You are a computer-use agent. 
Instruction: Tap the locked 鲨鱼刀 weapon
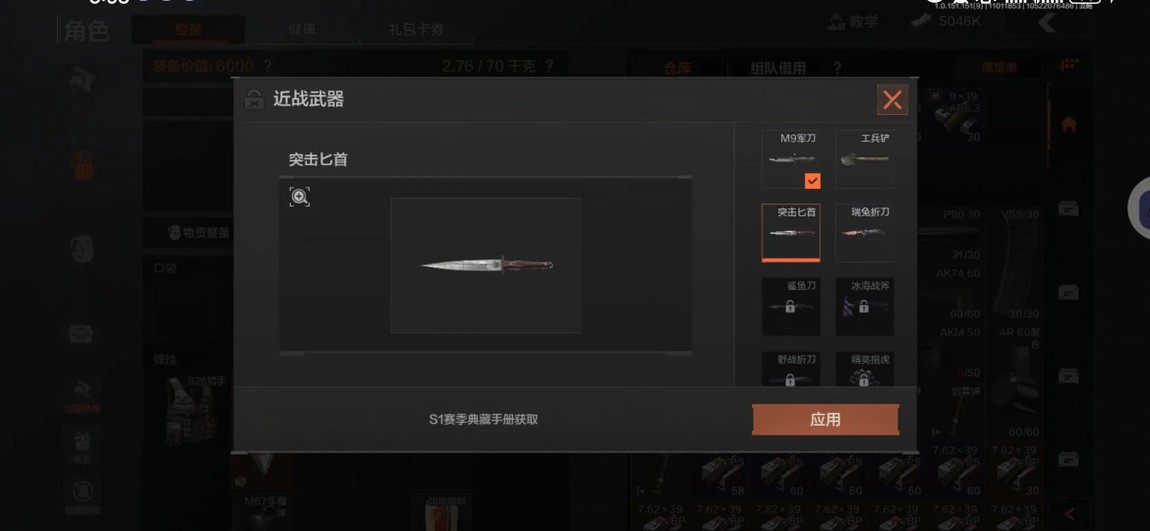pyautogui.click(x=791, y=307)
